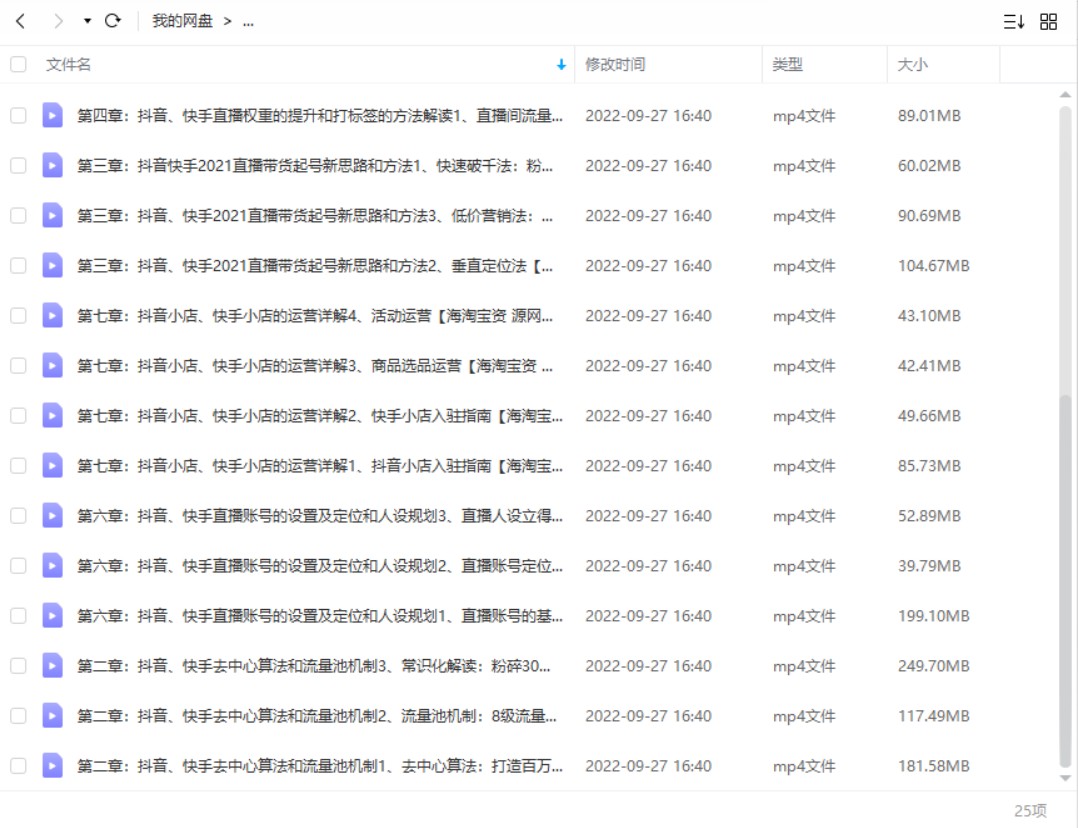Check the 第七章 快手小店入驻指南 file checkbox

pos(19,416)
